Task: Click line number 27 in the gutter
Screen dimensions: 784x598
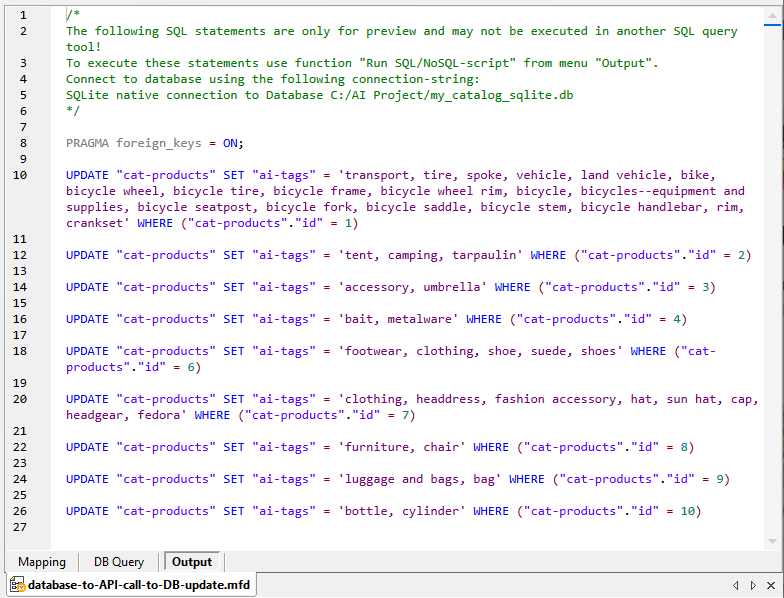Action: [x=21, y=527]
